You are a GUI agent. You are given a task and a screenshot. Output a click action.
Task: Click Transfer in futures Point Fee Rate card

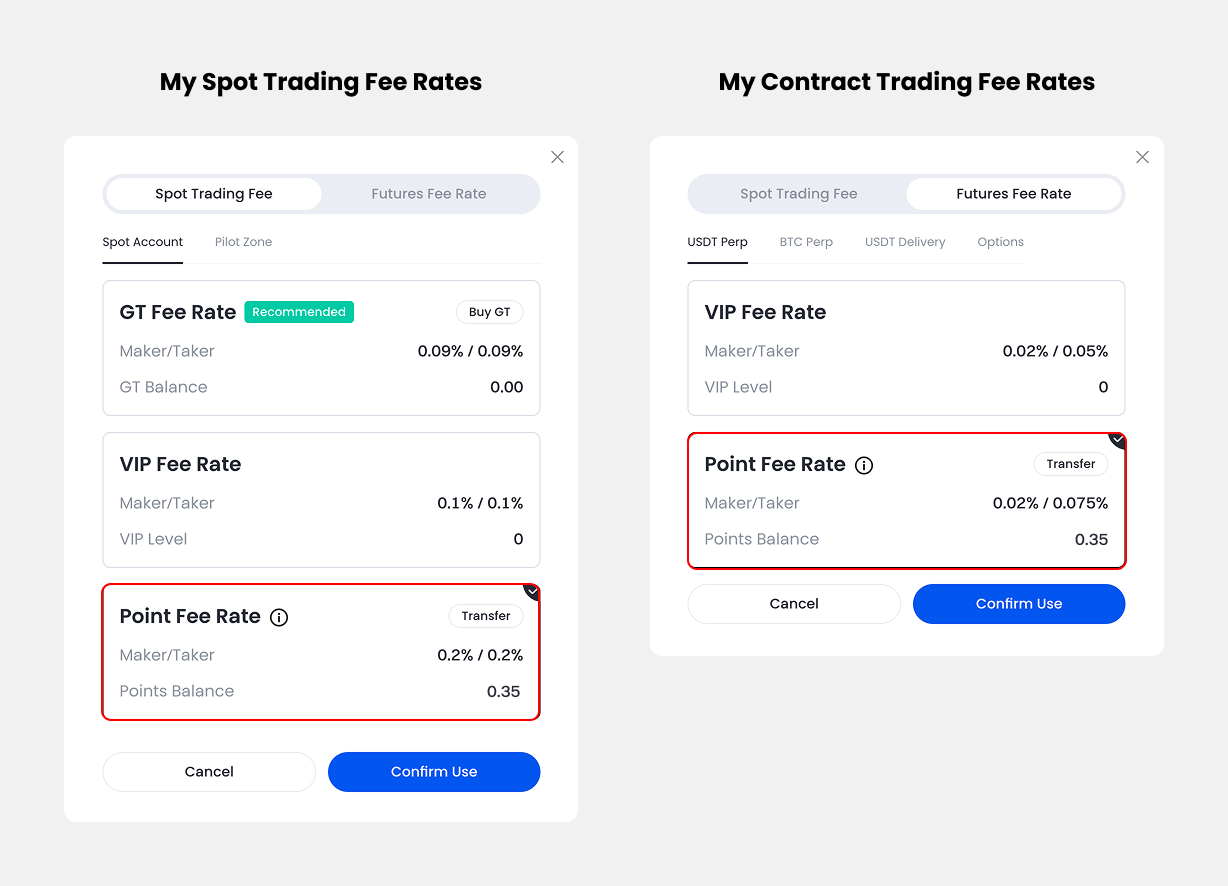[1071, 464]
